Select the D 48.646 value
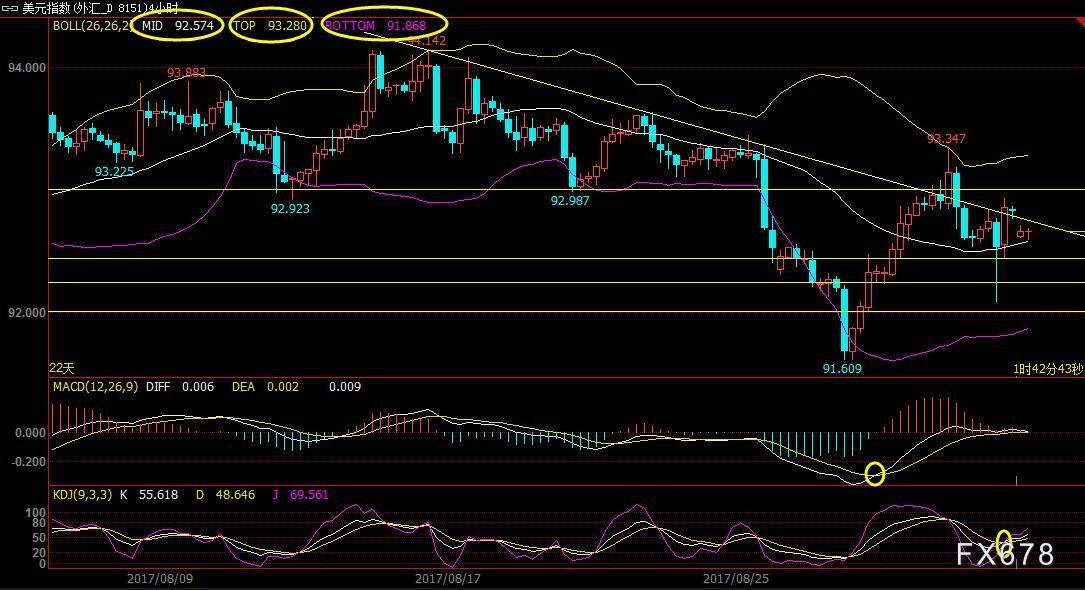 click(x=225, y=495)
